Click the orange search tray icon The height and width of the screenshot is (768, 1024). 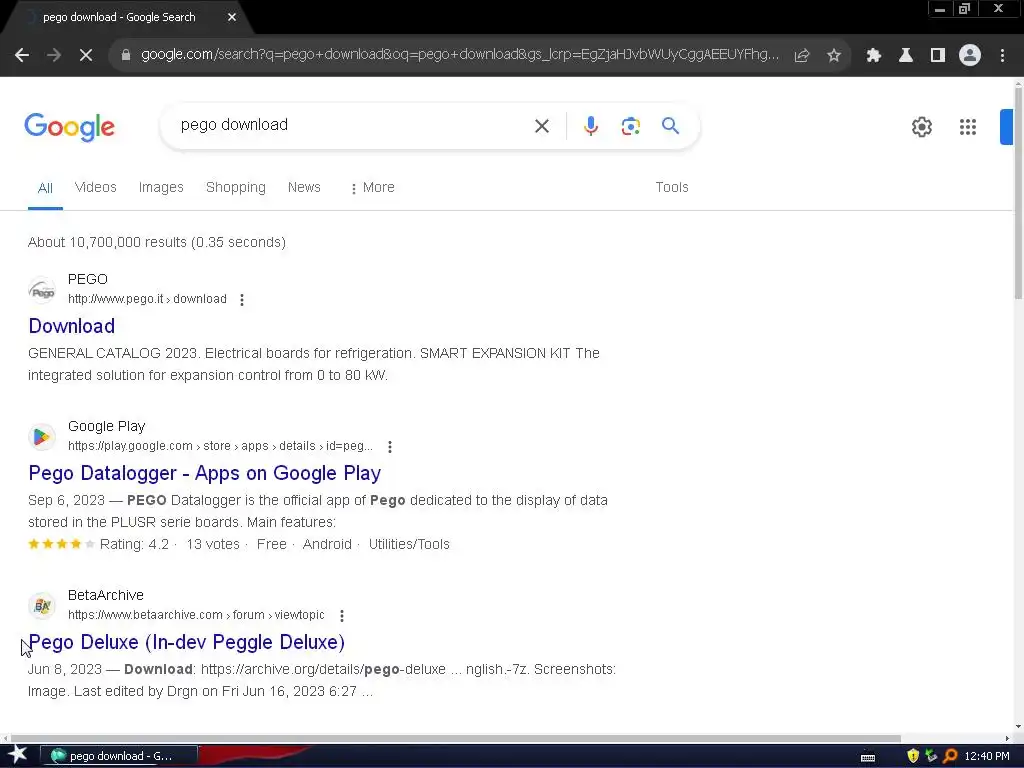[x=950, y=756]
